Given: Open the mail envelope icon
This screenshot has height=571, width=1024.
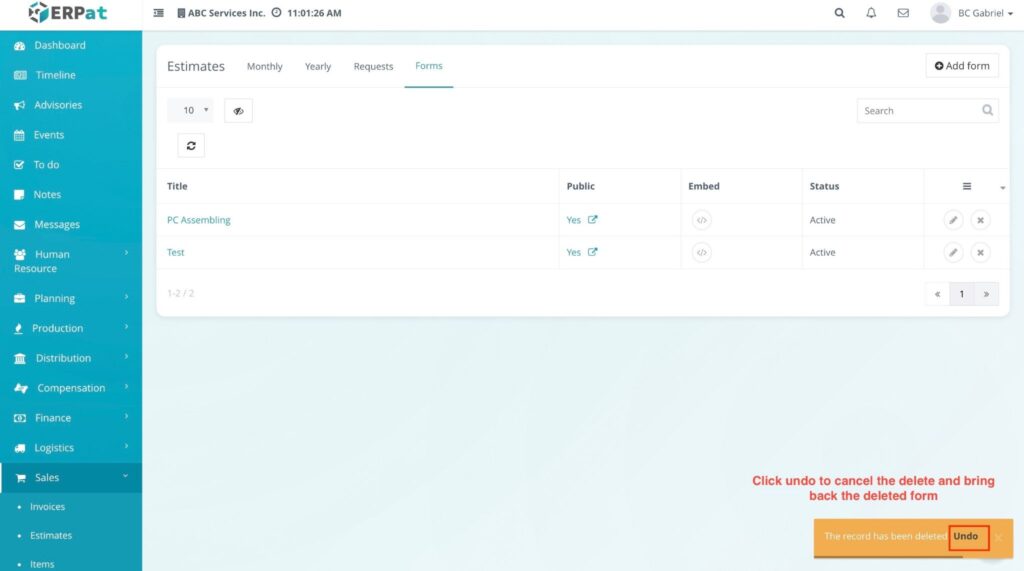Looking at the screenshot, I should point(903,13).
